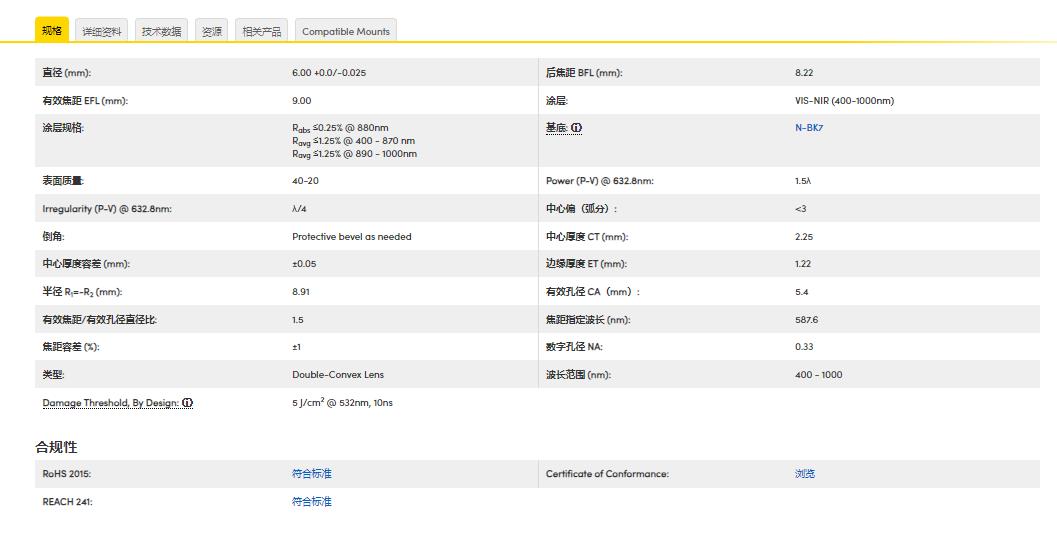The width and height of the screenshot is (1057, 545).
Task: Click 符合标准 link for REACH 241
Action: (x=311, y=502)
